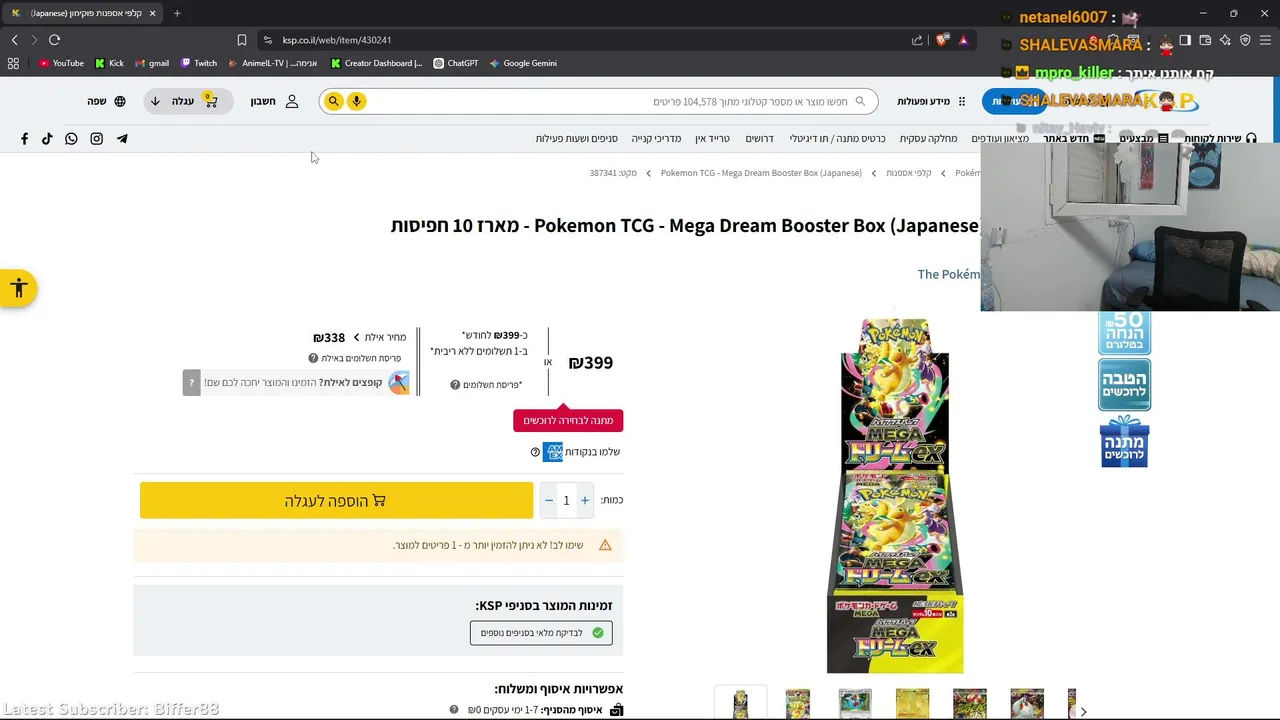Open KSP Telegram icon
1280x720 pixels.
click(122, 139)
